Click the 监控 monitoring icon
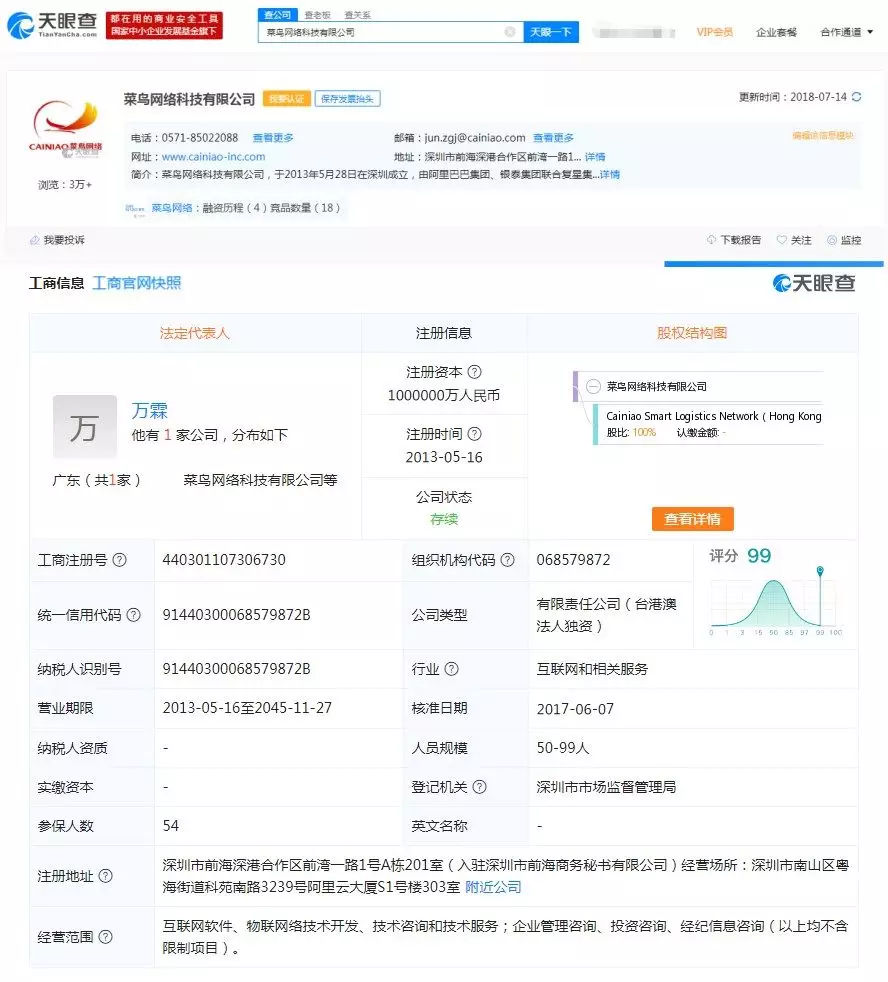This screenshot has width=888, height=982. pyautogui.click(x=831, y=239)
